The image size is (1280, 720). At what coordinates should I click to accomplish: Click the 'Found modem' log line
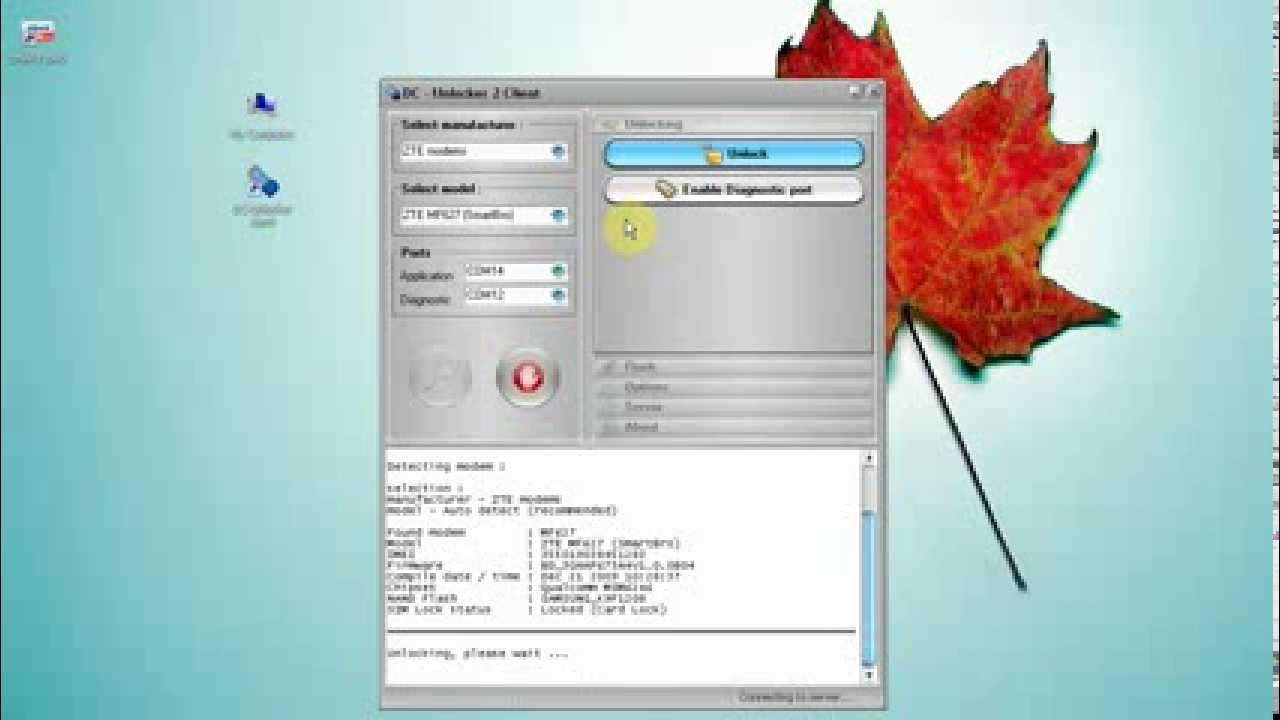coord(482,532)
